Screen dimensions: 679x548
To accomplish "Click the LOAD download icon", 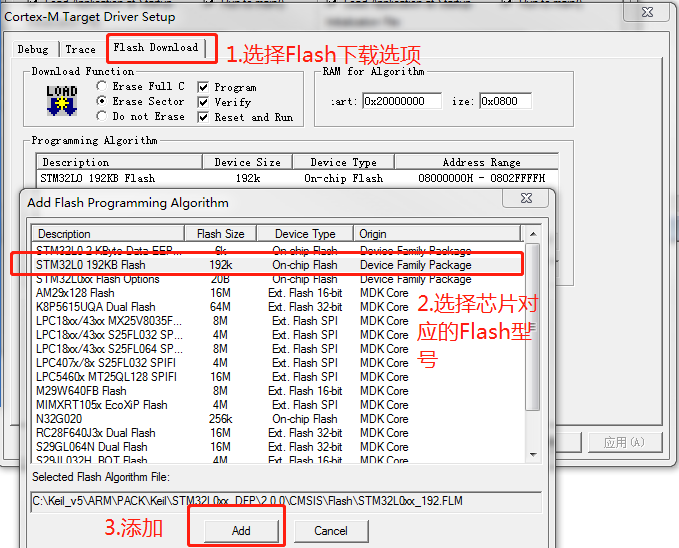I will [x=62, y=100].
